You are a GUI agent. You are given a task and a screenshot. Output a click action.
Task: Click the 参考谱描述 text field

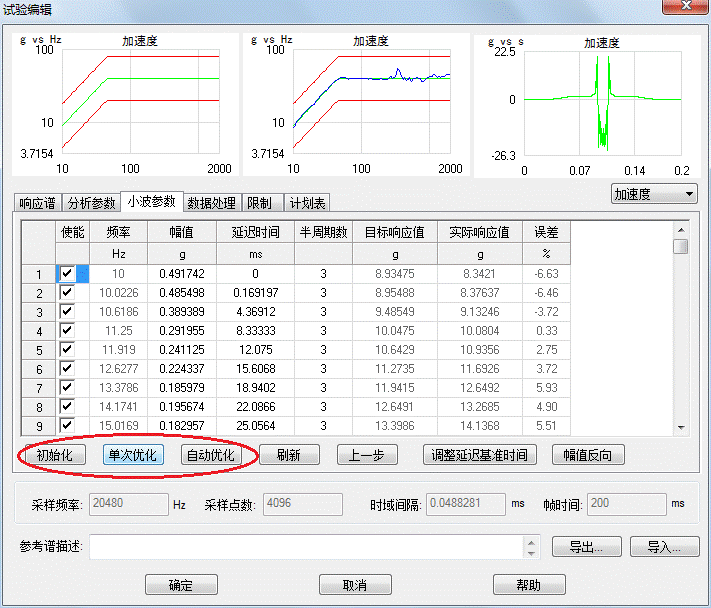click(x=306, y=547)
